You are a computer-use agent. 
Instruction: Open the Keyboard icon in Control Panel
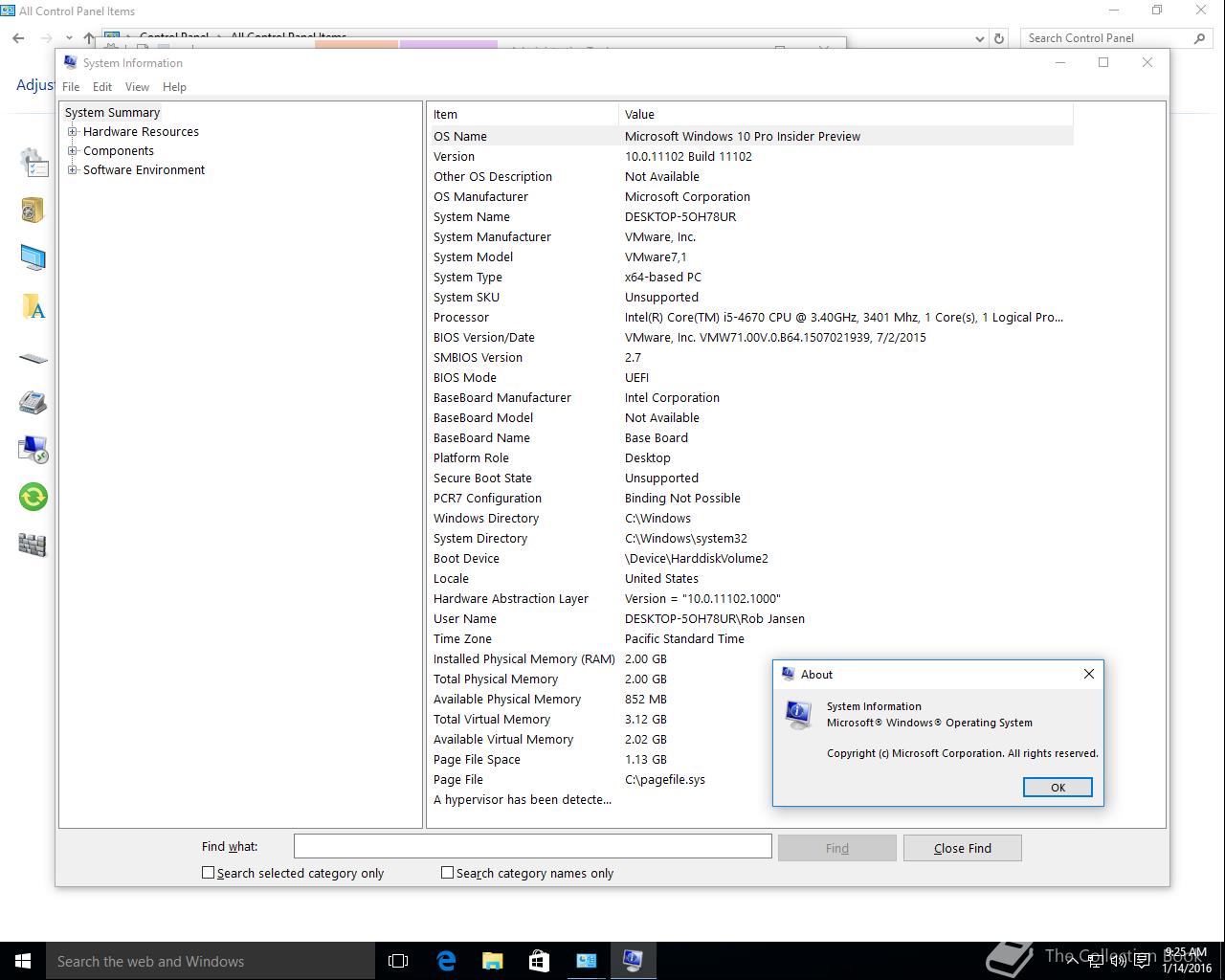(x=33, y=359)
